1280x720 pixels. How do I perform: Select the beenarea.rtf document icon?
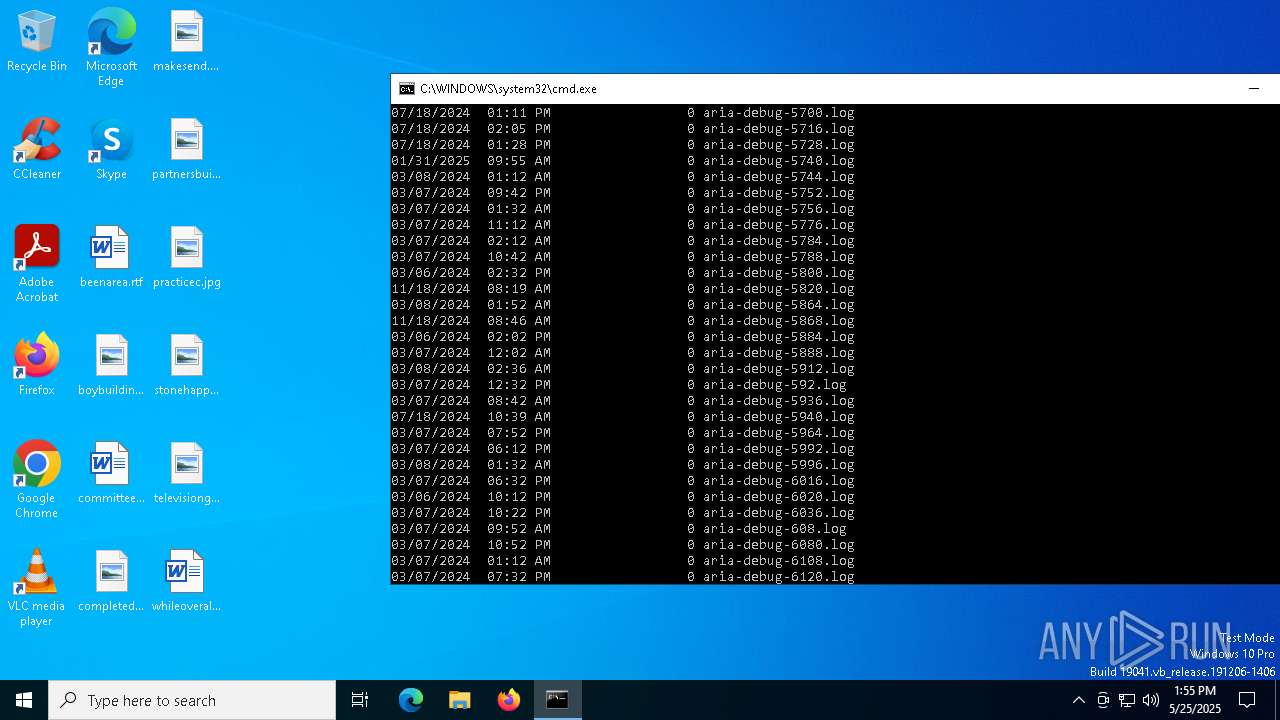point(111,258)
